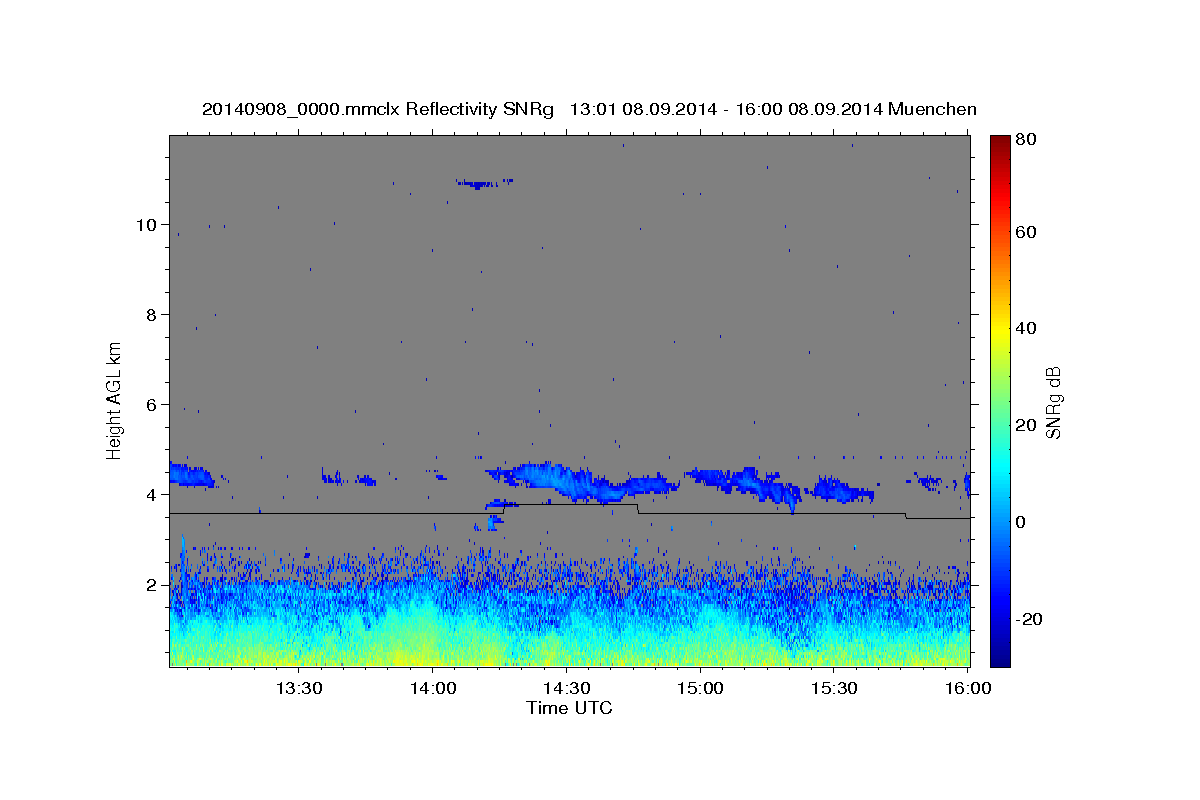
Task: Click the height tick label 10
Action: coord(145,225)
